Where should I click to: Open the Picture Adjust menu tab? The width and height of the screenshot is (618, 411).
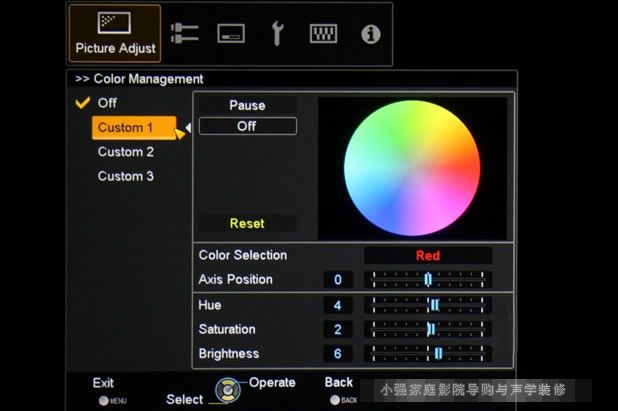pos(116,33)
